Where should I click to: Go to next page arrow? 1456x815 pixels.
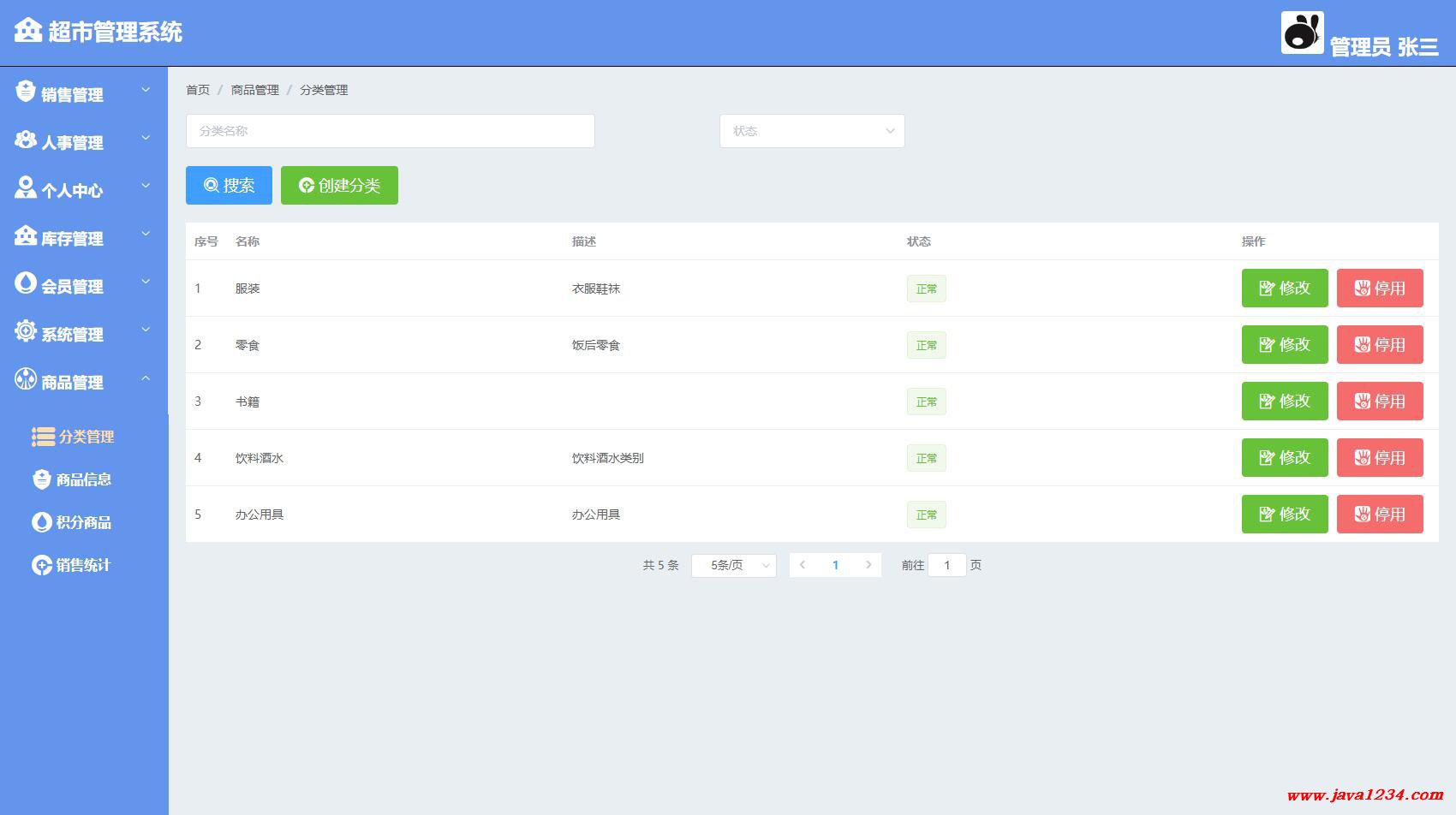click(868, 565)
